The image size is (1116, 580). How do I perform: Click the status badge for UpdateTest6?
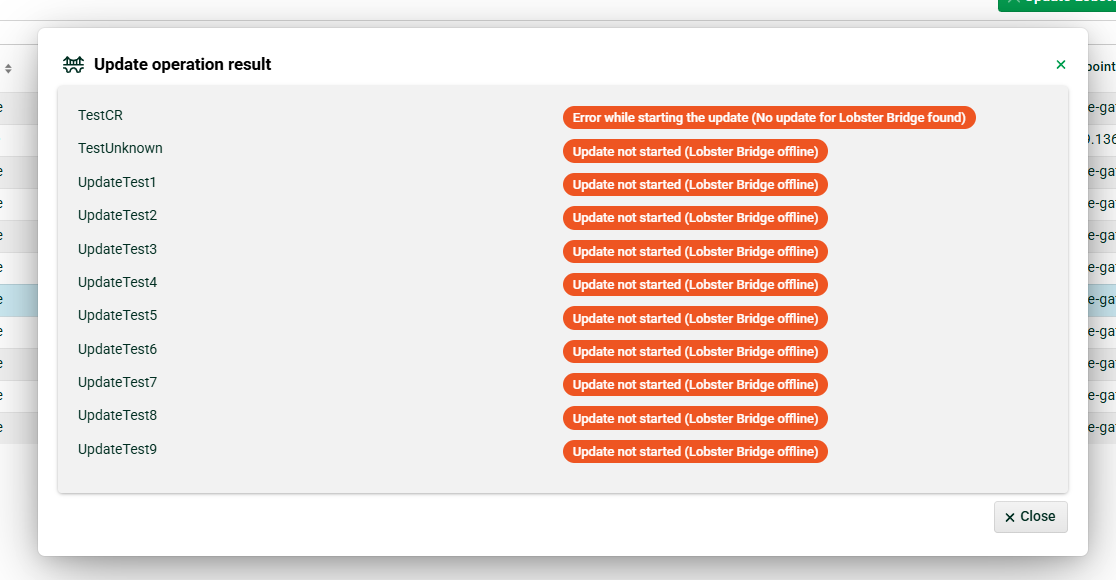point(695,352)
